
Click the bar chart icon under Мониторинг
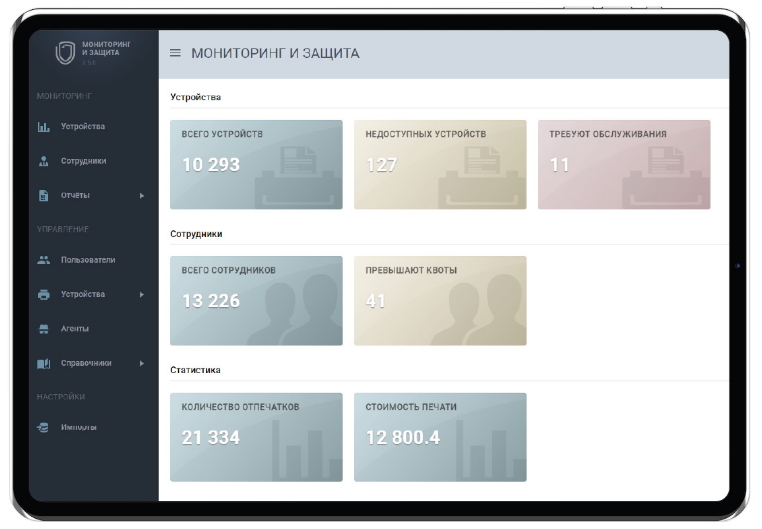(43, 127)
